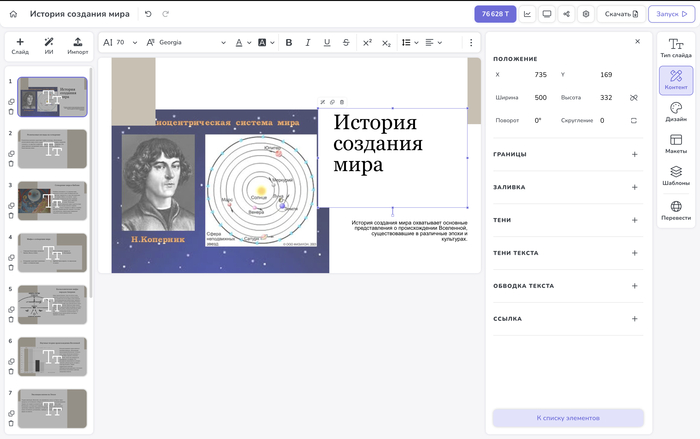Open the text alignment dropdown
The width and height of the screenshot is (700, 439).
pos(433,42)
